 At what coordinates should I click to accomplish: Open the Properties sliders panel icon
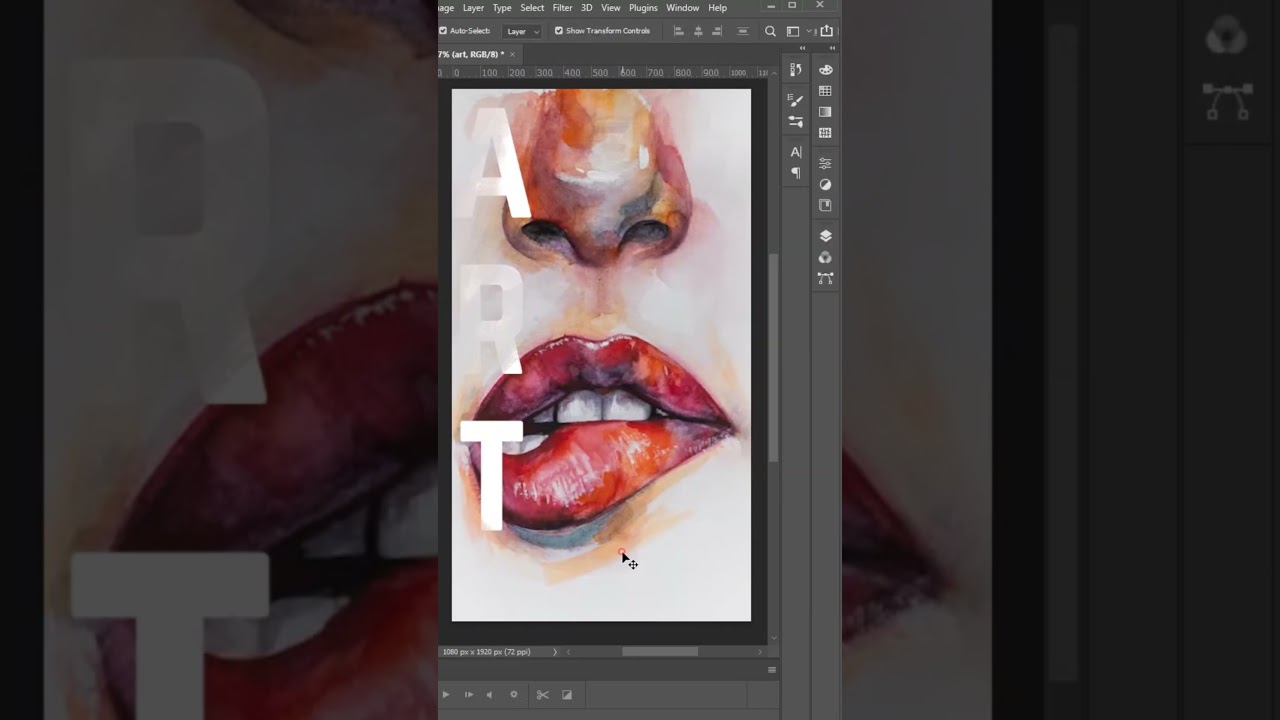(x=825, y=163)
